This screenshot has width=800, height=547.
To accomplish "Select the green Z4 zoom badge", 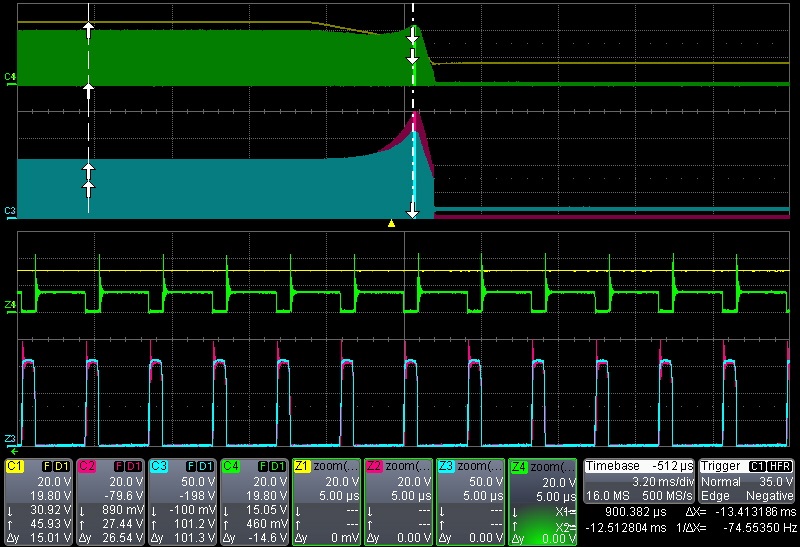I will click(518, 466).
